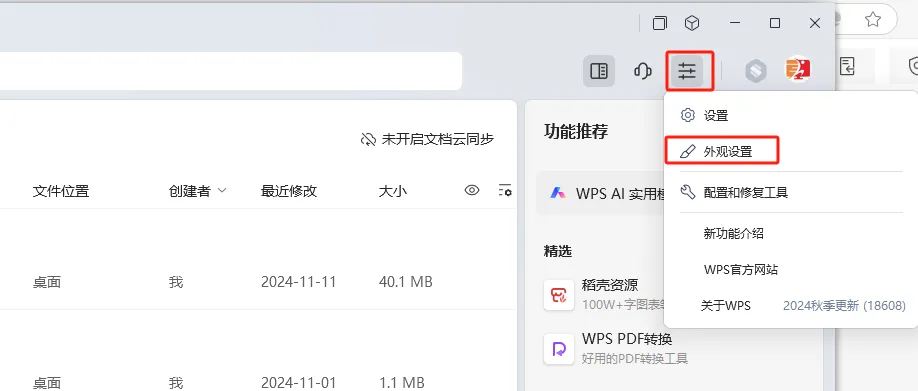Open the column list settings icon
The height and width of the screenshot is (391, 918).
[x=505, y=190]
